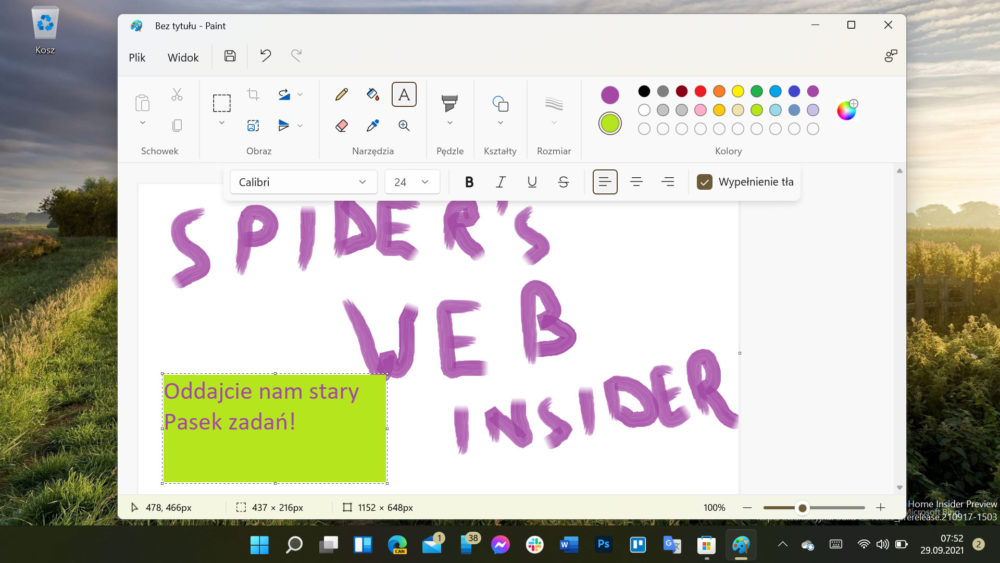Pick the black color swatch
This screenshot has height=563, width=1000.
point(644,91)
